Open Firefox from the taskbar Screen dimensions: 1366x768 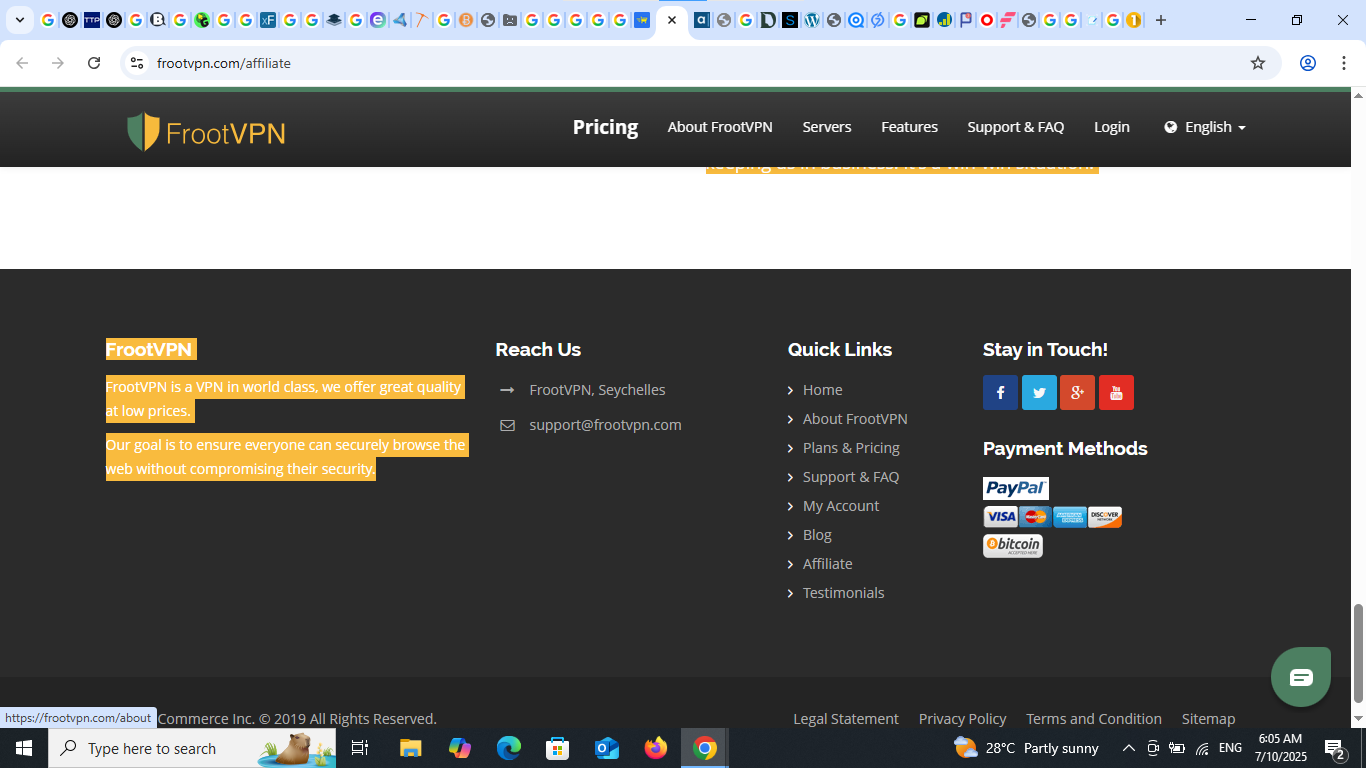tap(656, 748)
